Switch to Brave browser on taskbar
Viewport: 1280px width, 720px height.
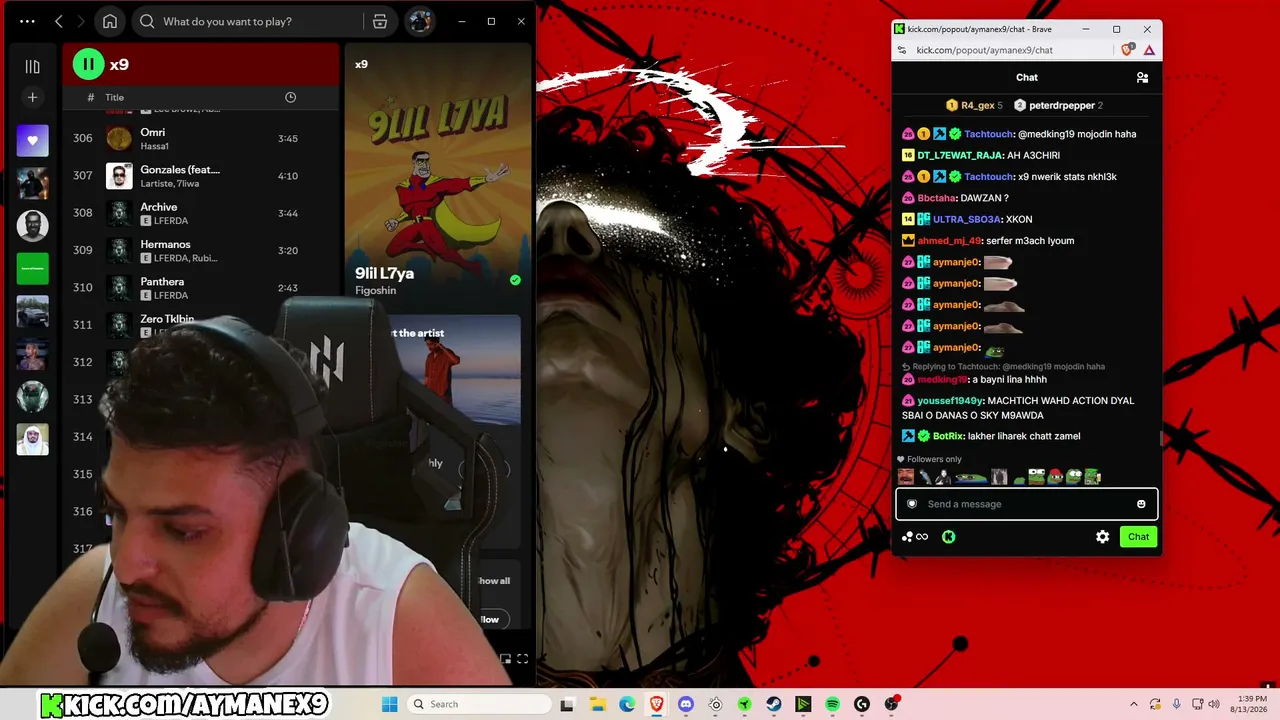[x=656, y=704]
